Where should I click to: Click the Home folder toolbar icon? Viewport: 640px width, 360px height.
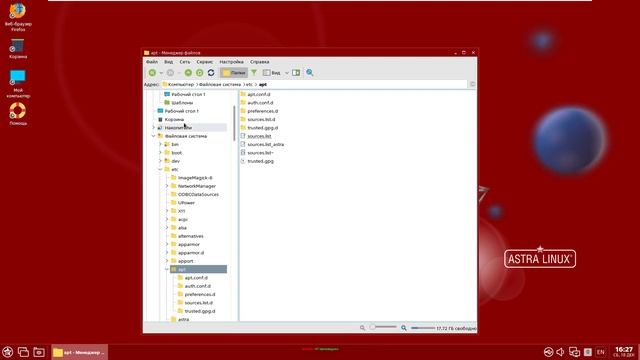tap(200, 73)
